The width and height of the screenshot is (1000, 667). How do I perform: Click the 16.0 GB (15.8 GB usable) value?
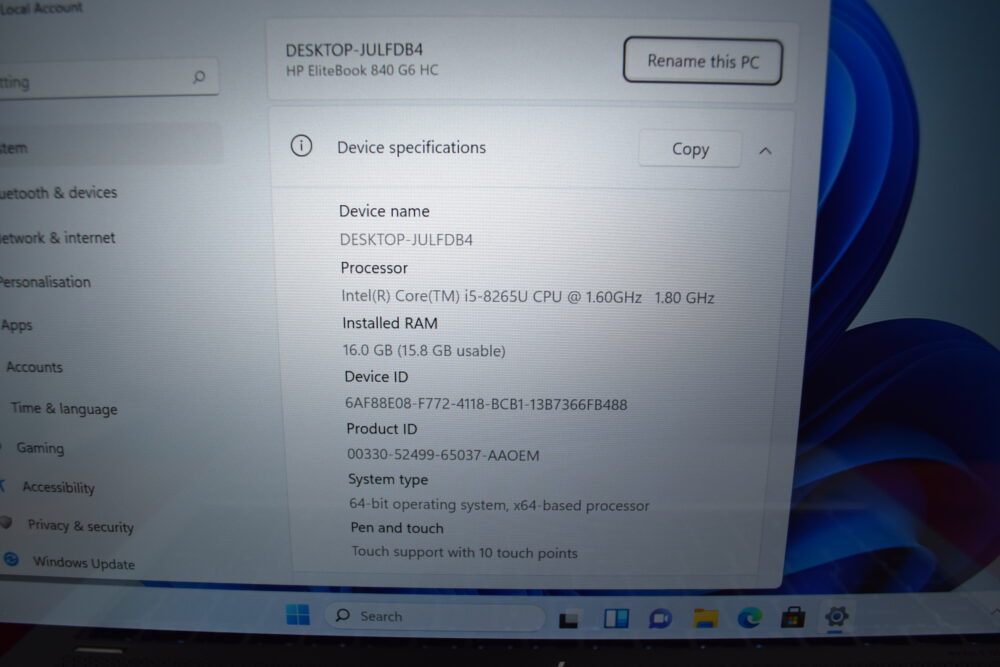[x=424, y=350]
